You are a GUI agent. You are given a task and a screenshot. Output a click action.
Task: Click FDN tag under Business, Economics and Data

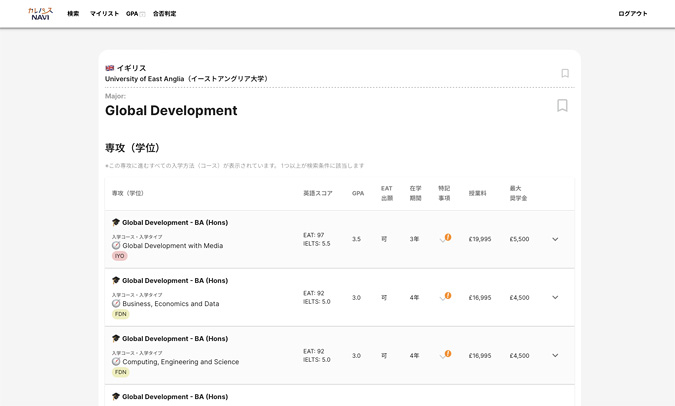coord(121,314)
